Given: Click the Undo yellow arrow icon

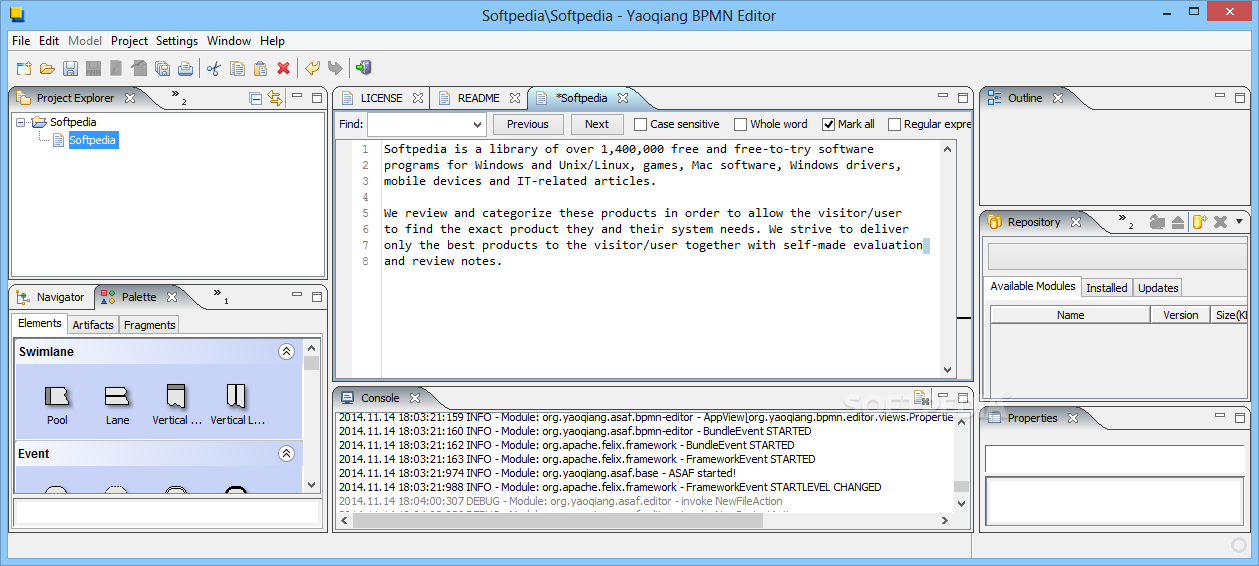Looking at the screenshot, I should pos(312,68).
